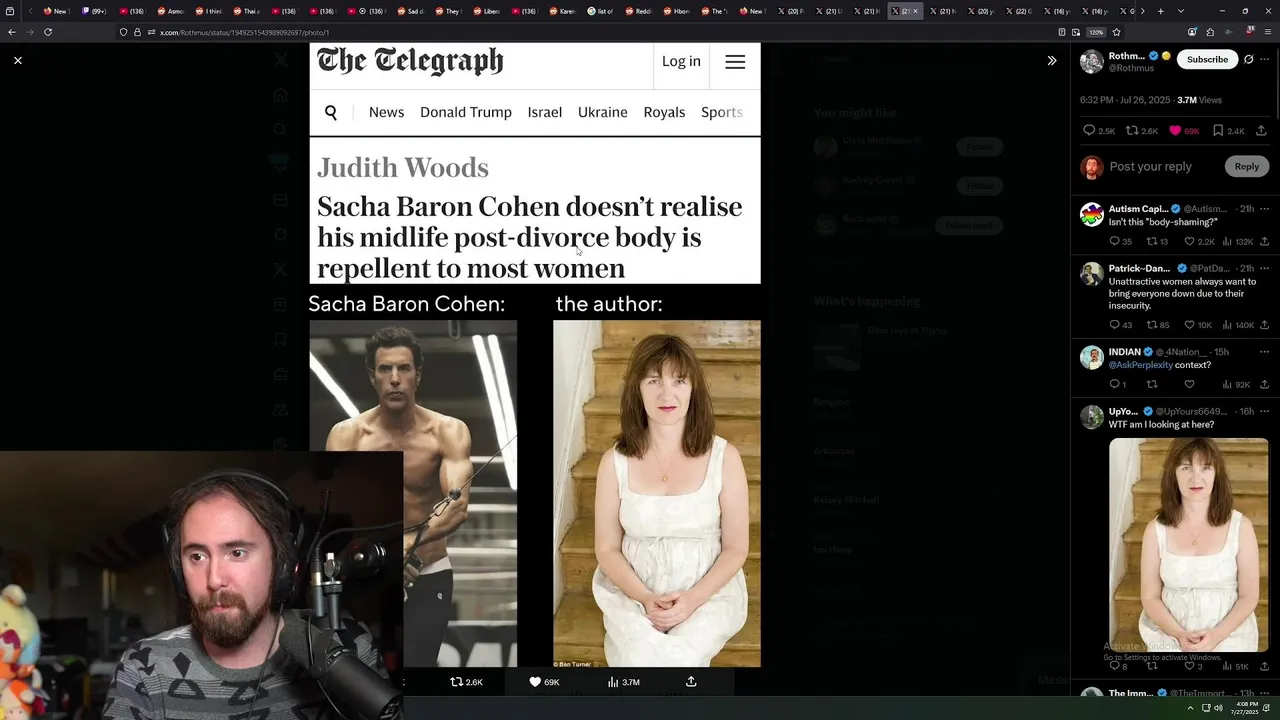Open a new browser tab
The width and height of the screenshot is (1280, 720).
[x=1160, y=11]
